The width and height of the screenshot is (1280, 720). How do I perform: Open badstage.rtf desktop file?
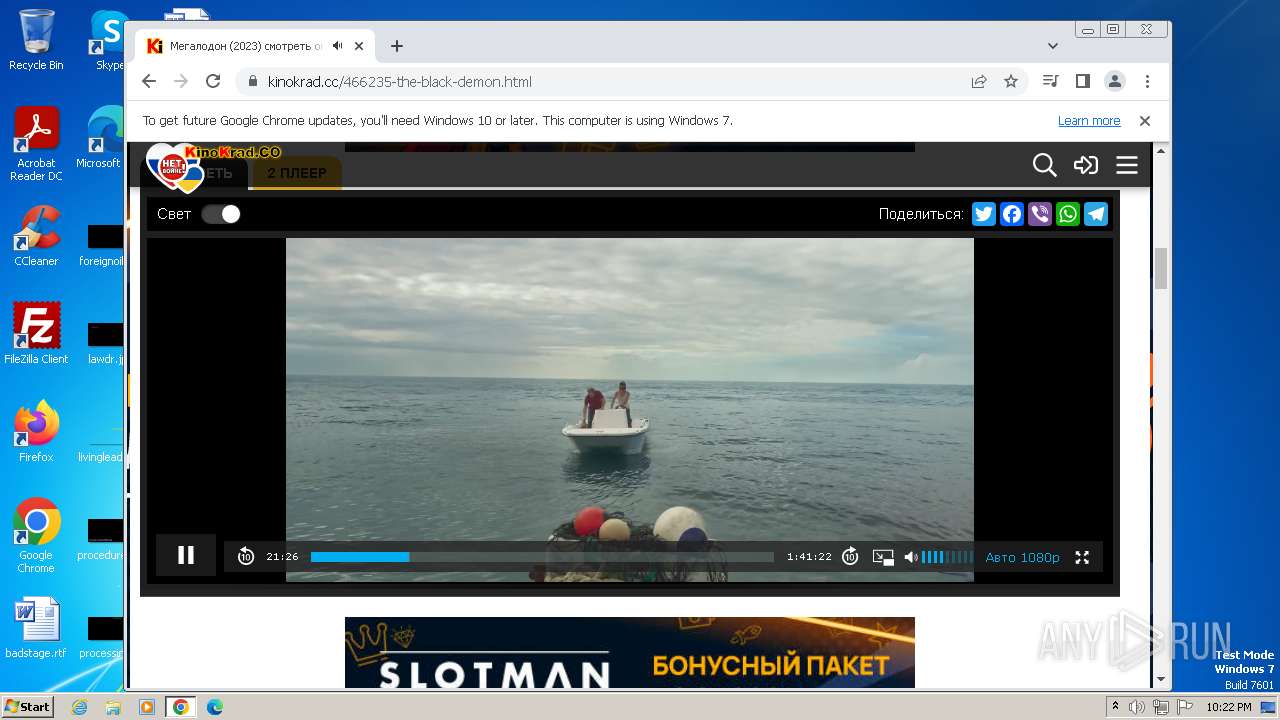(x=36, y=629)
